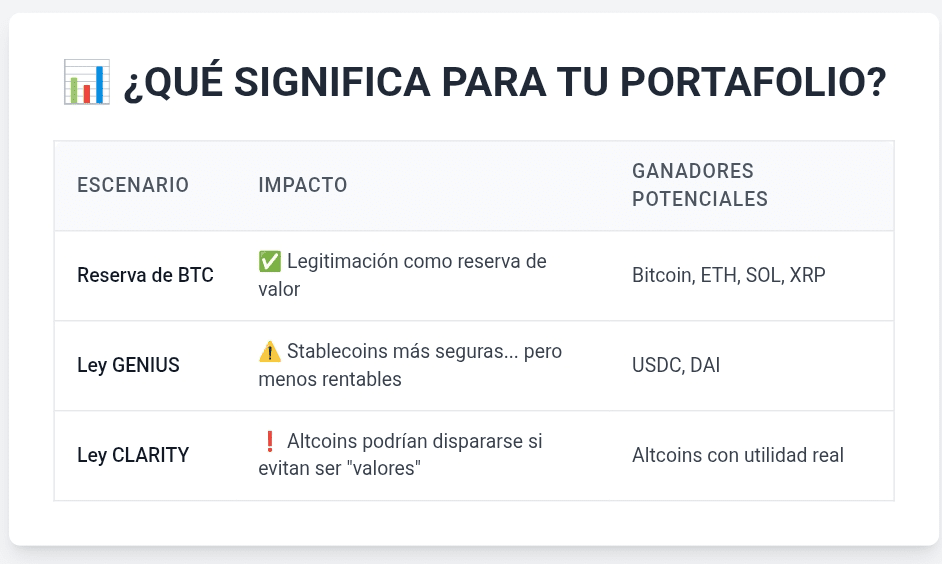
Task: Click the IMPACTO column header
Action: (303, 185)
